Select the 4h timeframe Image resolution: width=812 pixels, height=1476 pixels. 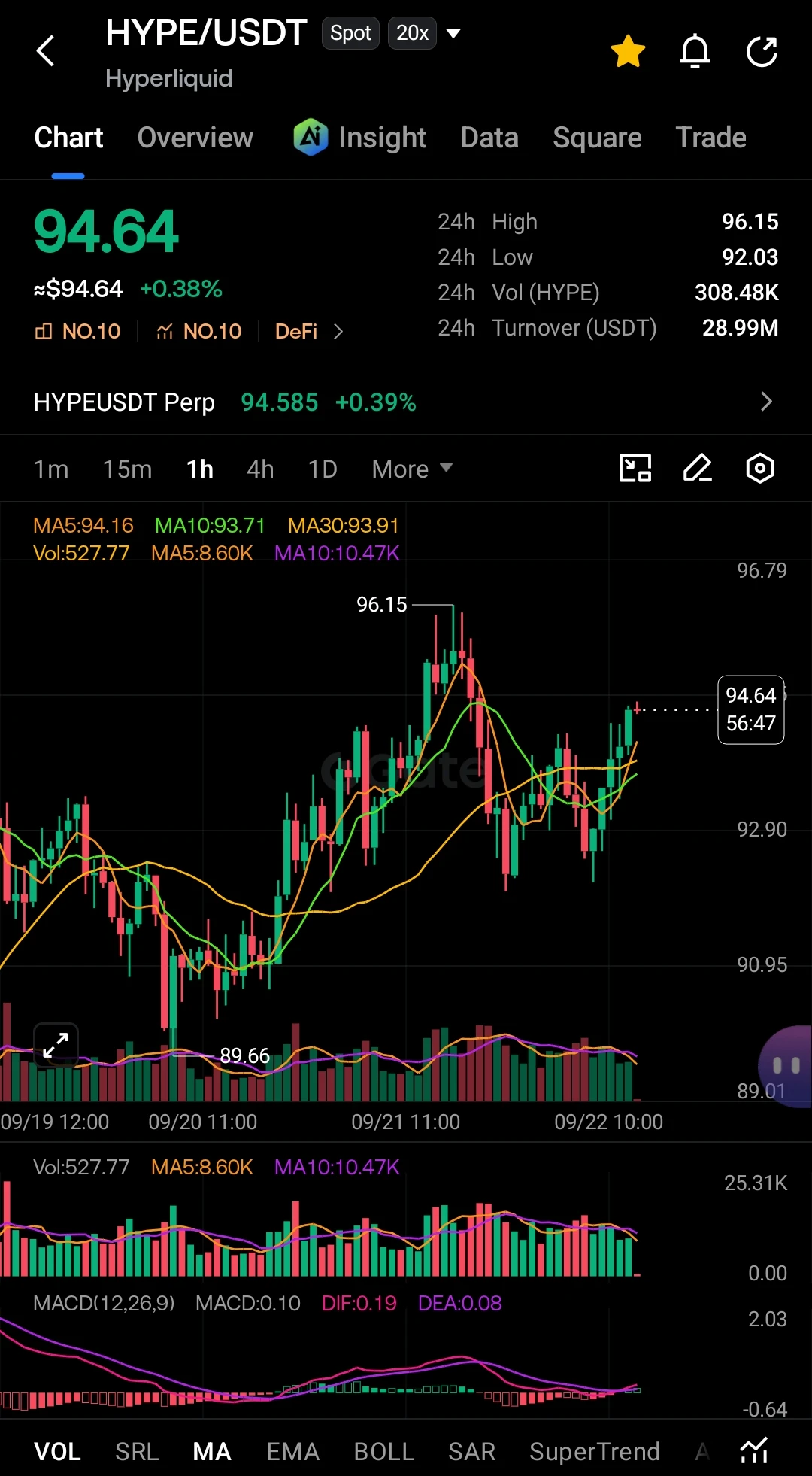(260, 469)
